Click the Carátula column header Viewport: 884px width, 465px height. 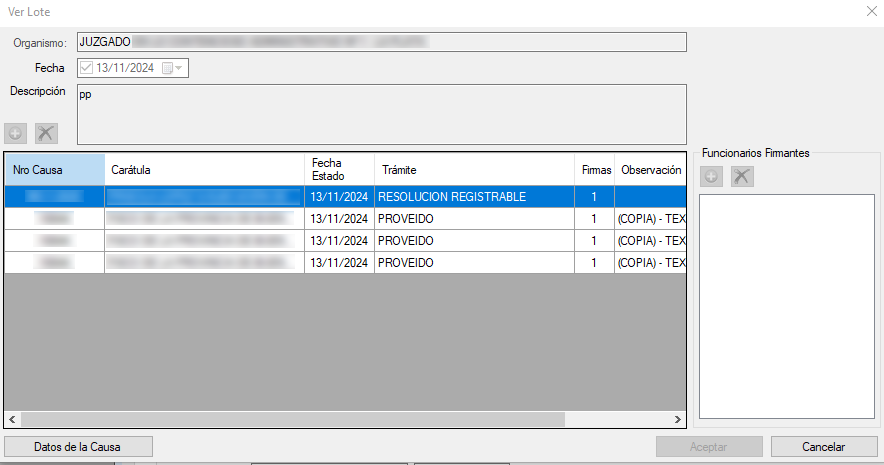(x=204, y=170)
